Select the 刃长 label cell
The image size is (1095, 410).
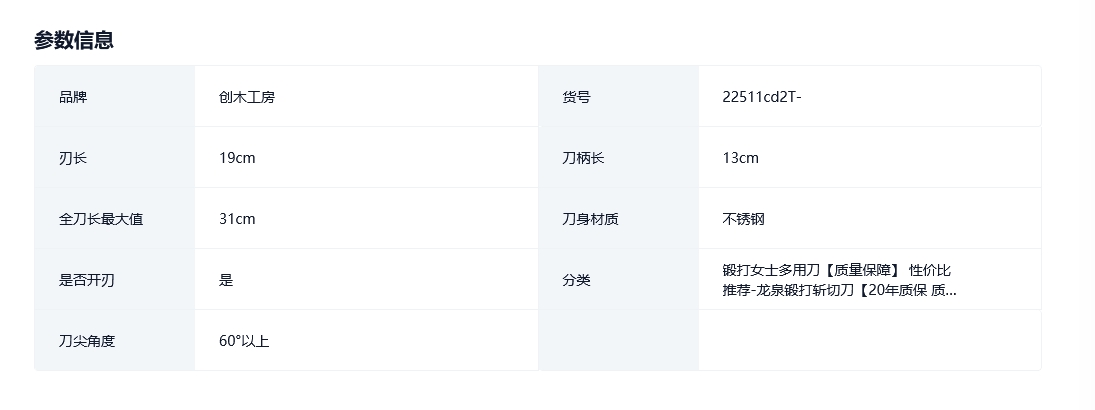pos(115,158)
